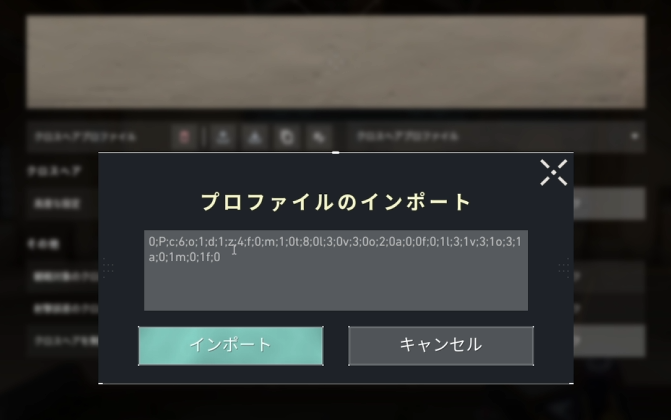This screenshot has height=420, width=671.
Task: Select the blurred その他 section heading
Action: click(43, 244)
